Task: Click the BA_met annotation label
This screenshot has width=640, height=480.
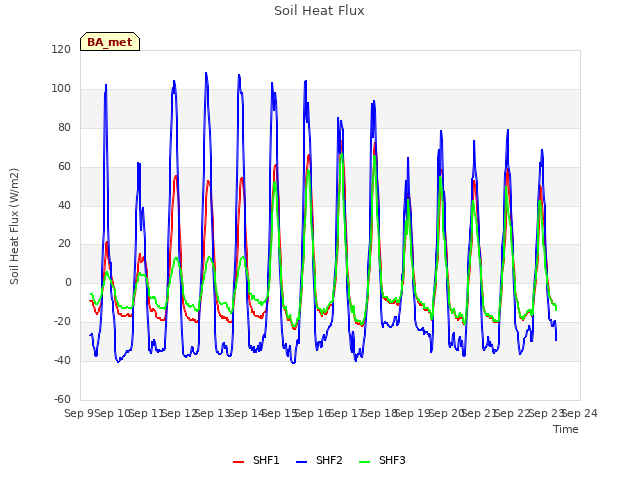Action: coord(110,42)
